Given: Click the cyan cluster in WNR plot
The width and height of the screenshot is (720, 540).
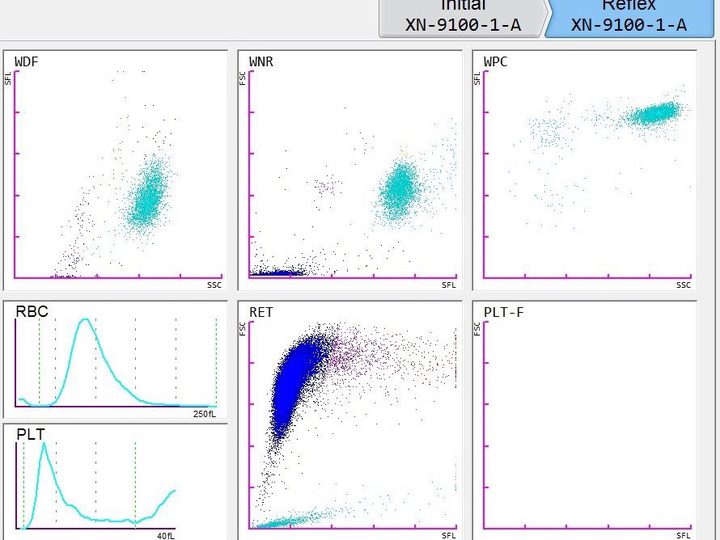Looking at the screenshot, I should 399,188.
